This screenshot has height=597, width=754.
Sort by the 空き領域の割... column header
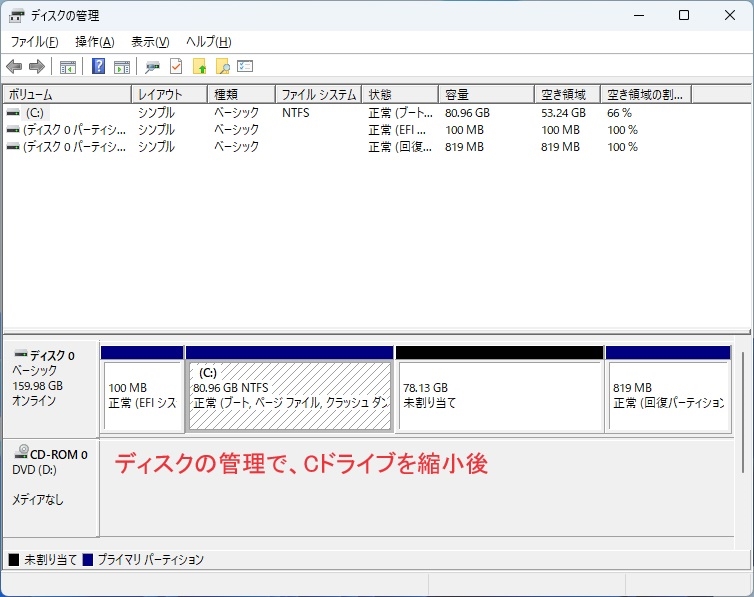[646, 94]
